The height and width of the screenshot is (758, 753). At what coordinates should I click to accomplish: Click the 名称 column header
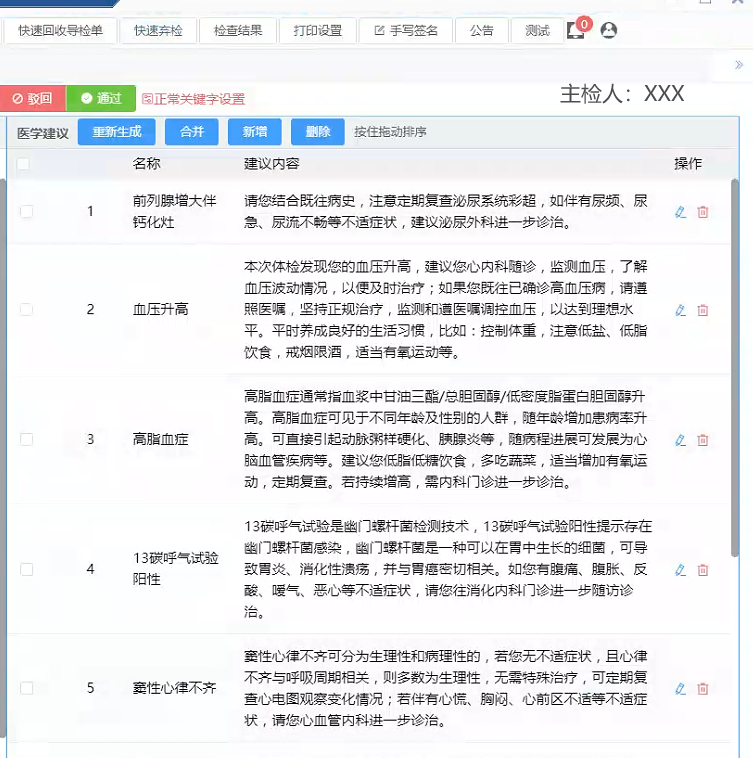[x=146, y=164]
